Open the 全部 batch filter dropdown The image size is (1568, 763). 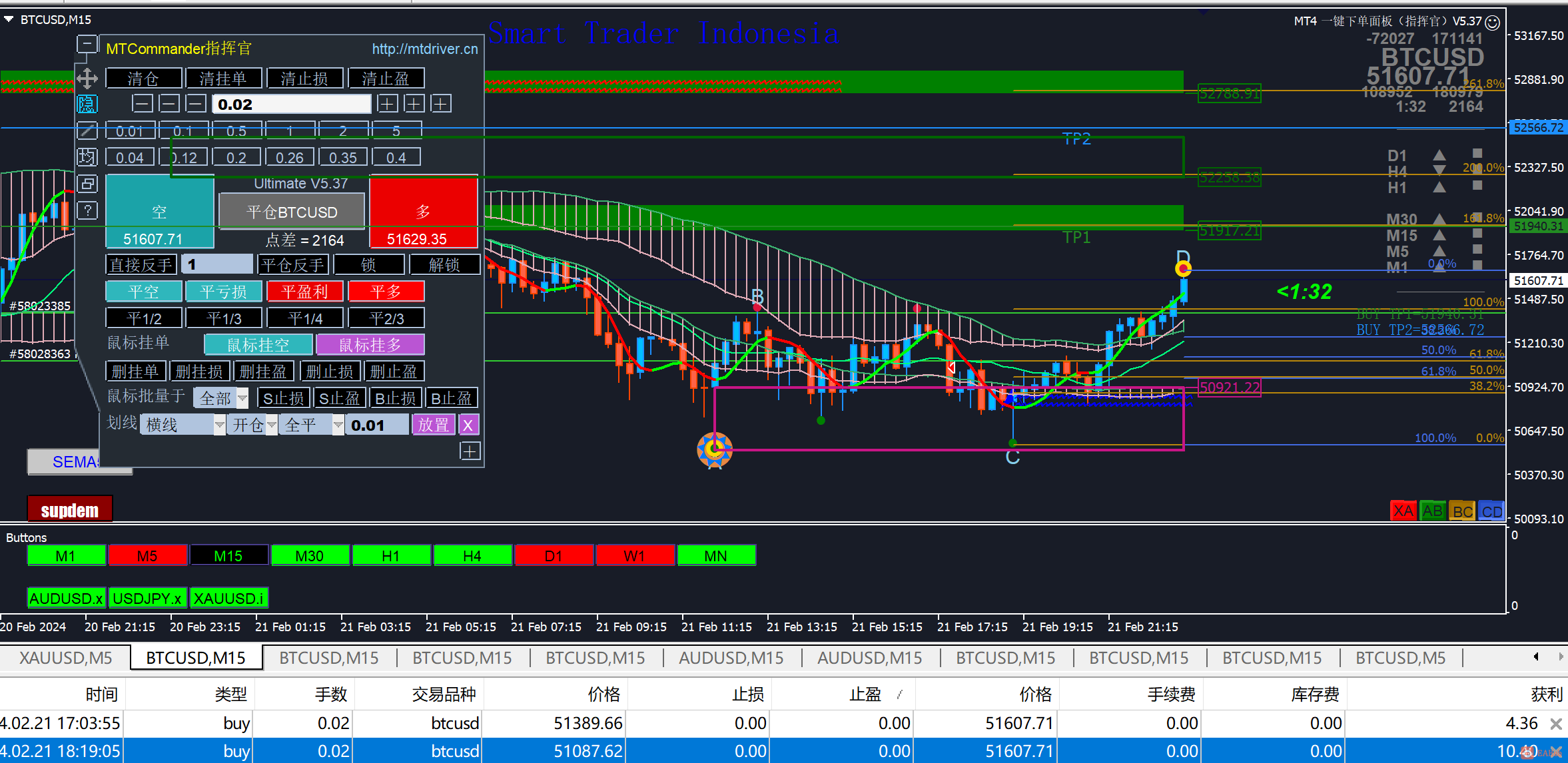[x=242, y=398]
